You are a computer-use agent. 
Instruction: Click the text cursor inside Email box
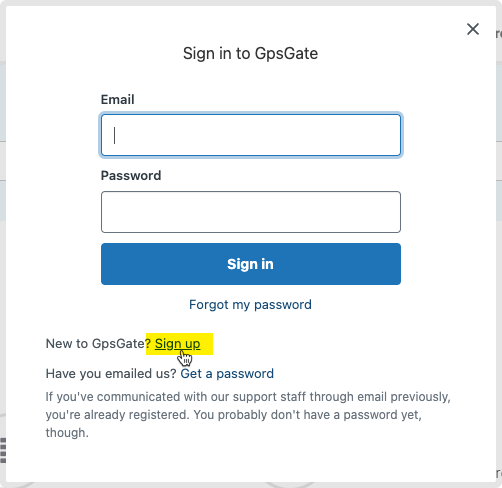[x=114, y=135]
